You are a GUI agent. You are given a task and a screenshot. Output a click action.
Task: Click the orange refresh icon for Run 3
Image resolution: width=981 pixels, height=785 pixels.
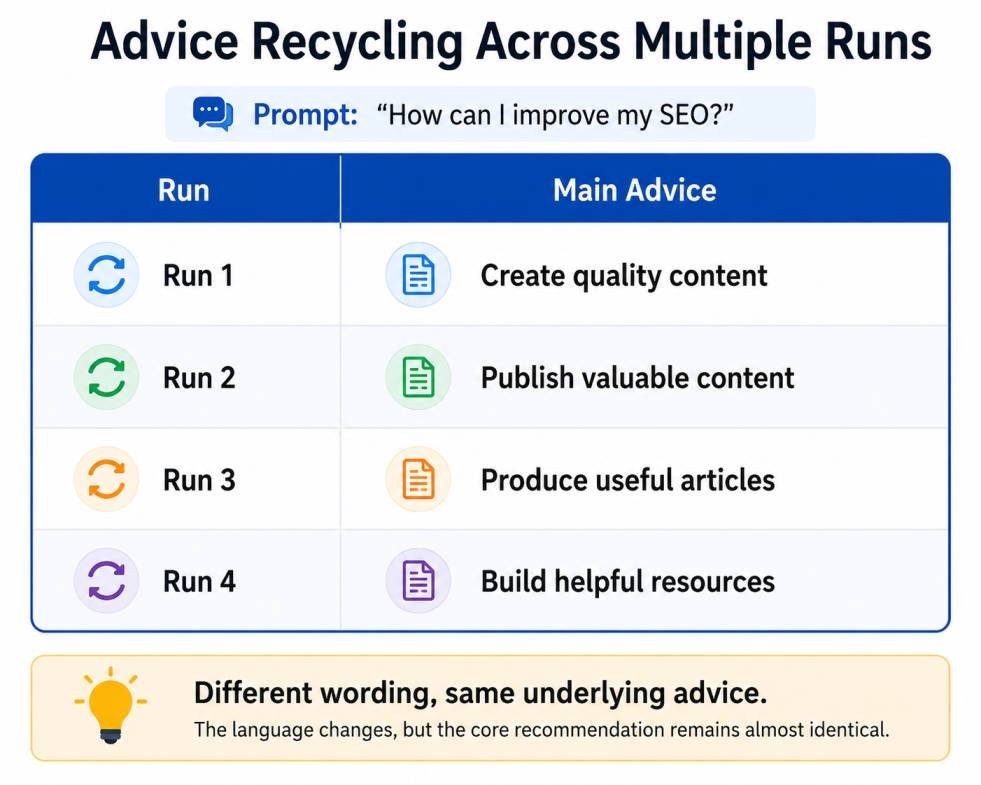click(106, 479)
